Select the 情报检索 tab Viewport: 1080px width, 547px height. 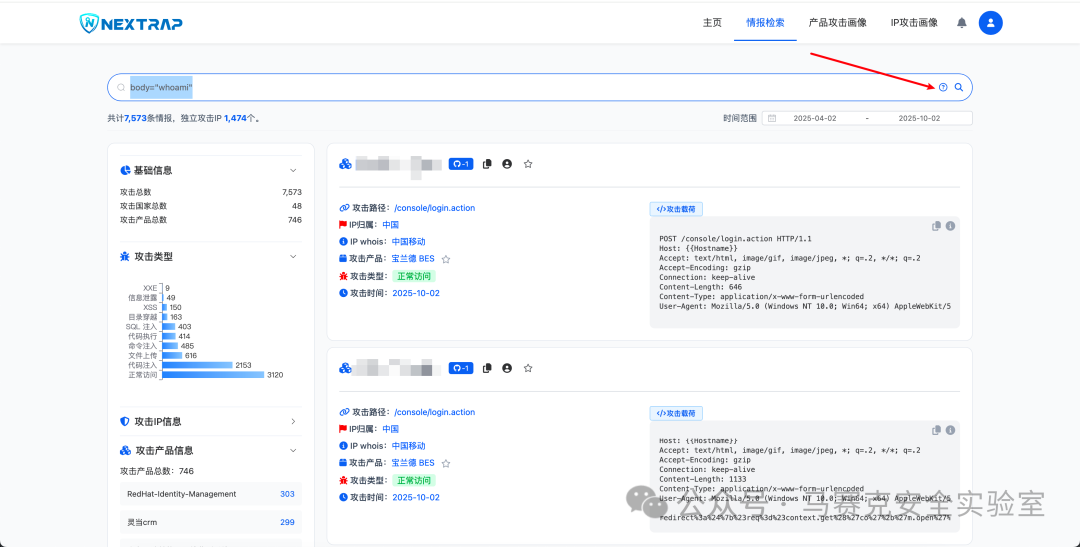click(x=765, y=23)
